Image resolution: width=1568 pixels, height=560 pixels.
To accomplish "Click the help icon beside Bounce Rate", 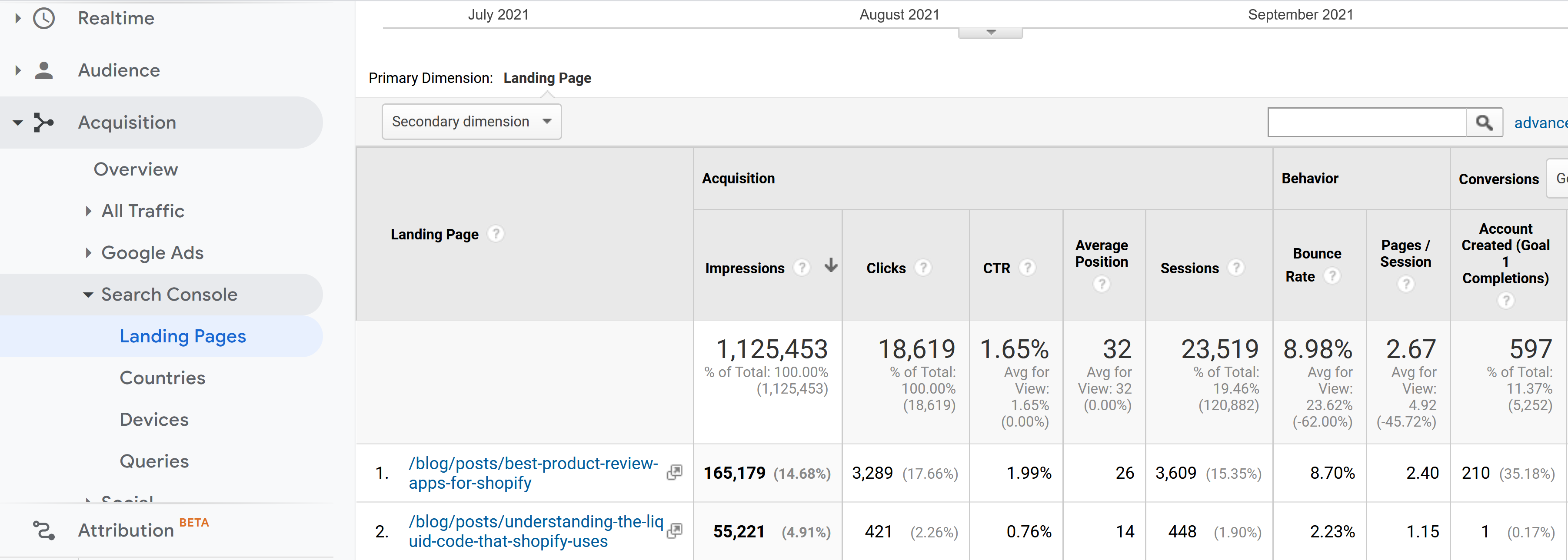I will [x=1332, y=276].
